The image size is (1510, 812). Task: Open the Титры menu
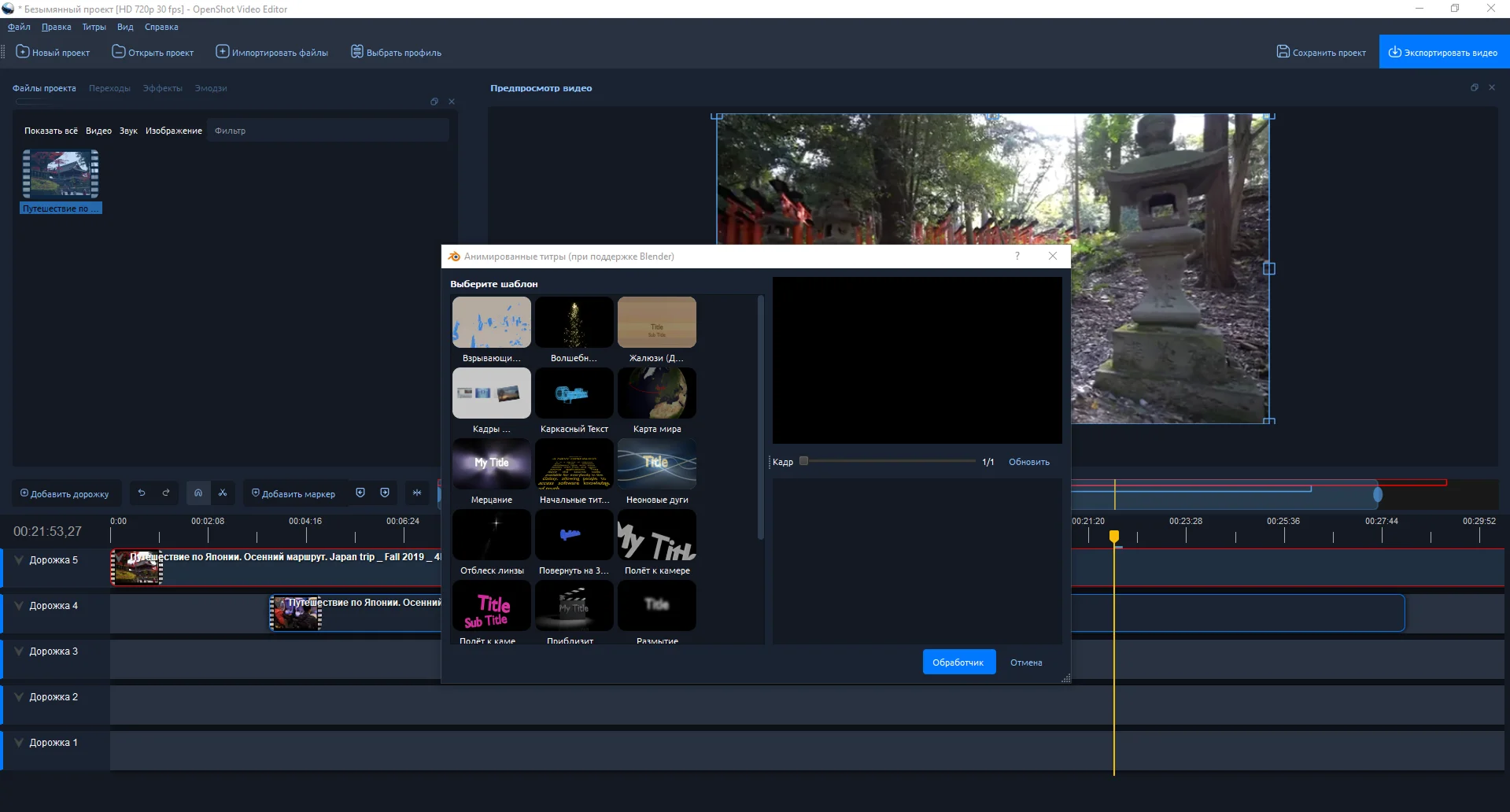[x=94, y=27]
